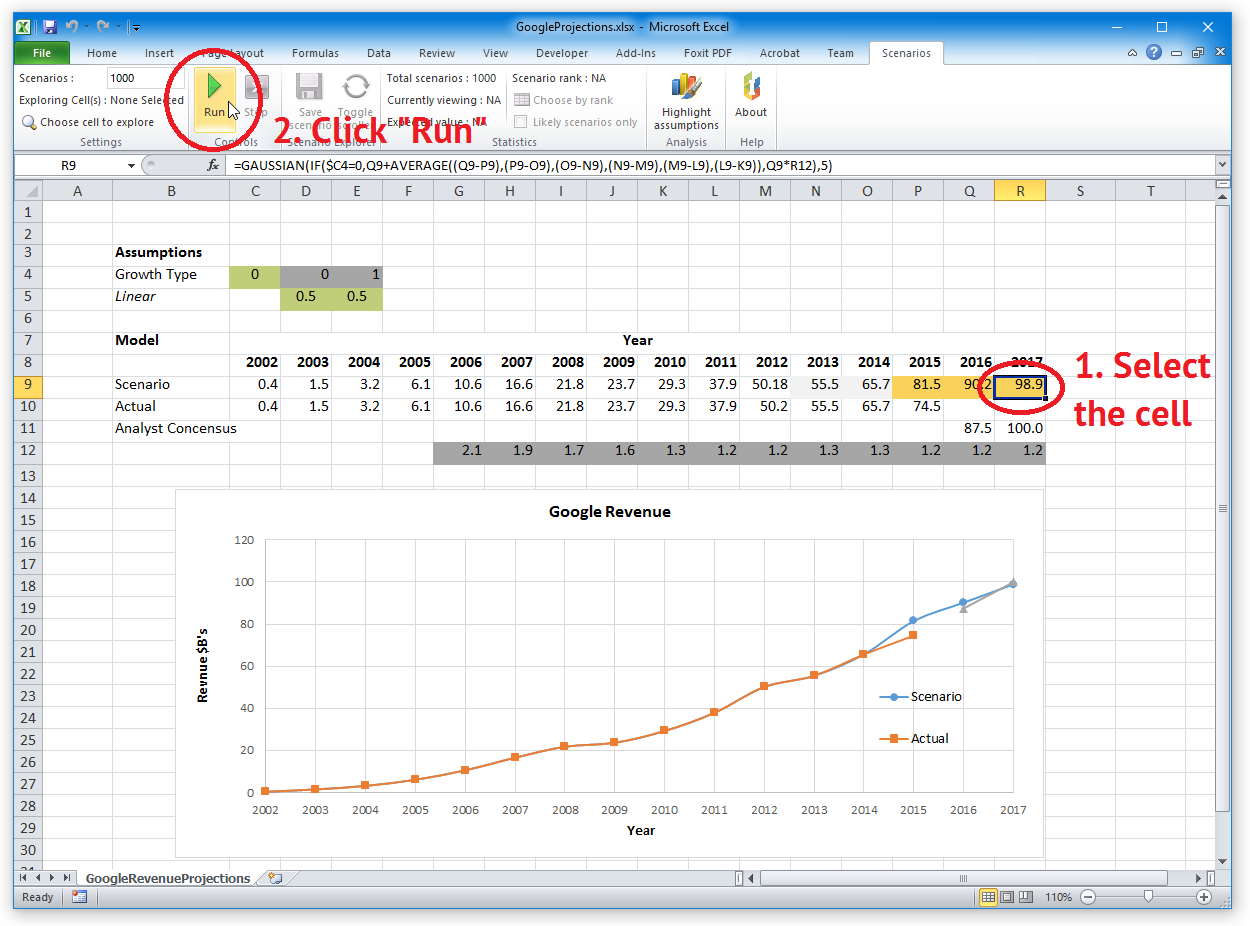Switch to Normal view icon

[988, 897]
